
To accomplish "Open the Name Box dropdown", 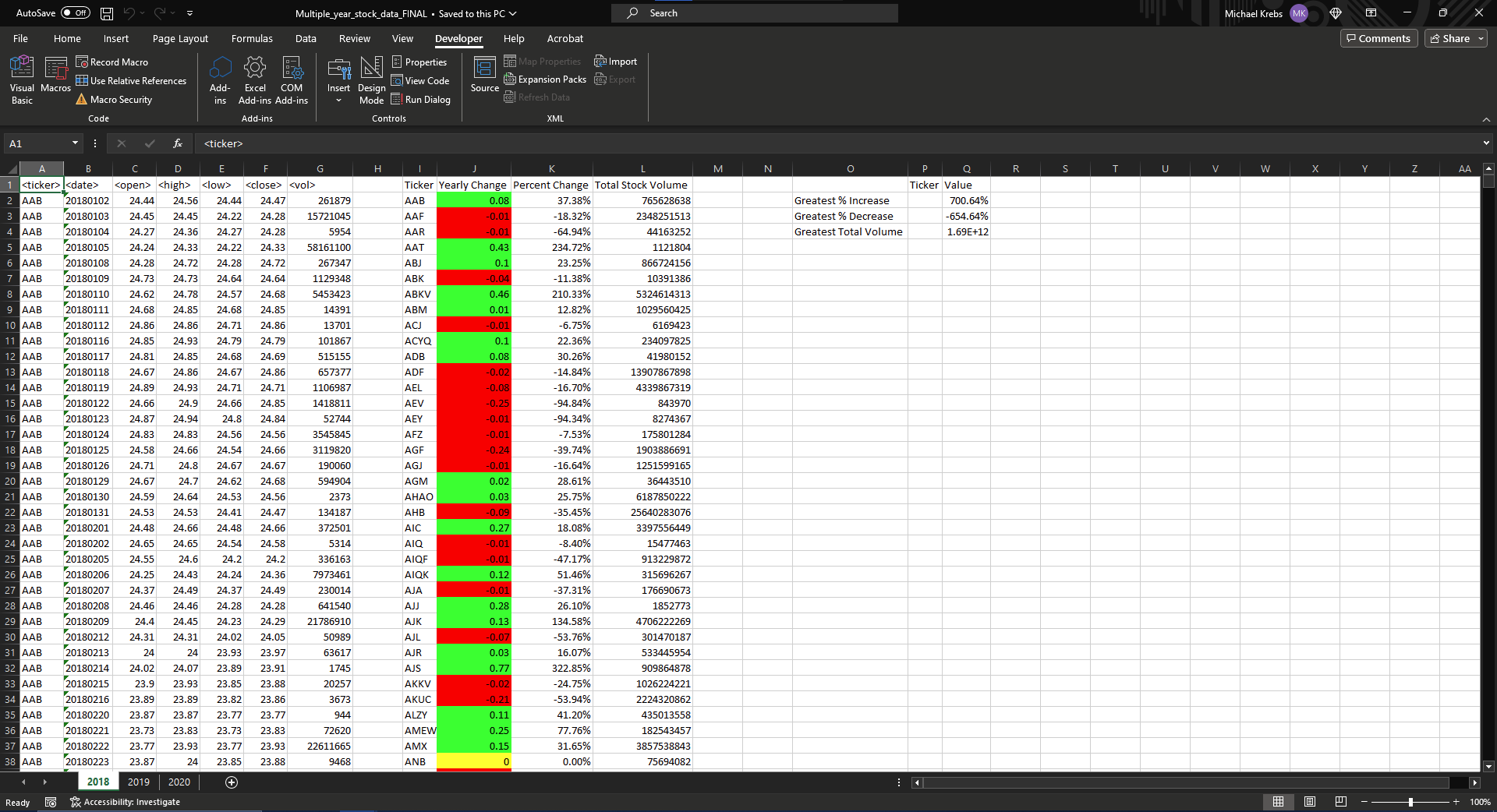I will pos(75,143).
